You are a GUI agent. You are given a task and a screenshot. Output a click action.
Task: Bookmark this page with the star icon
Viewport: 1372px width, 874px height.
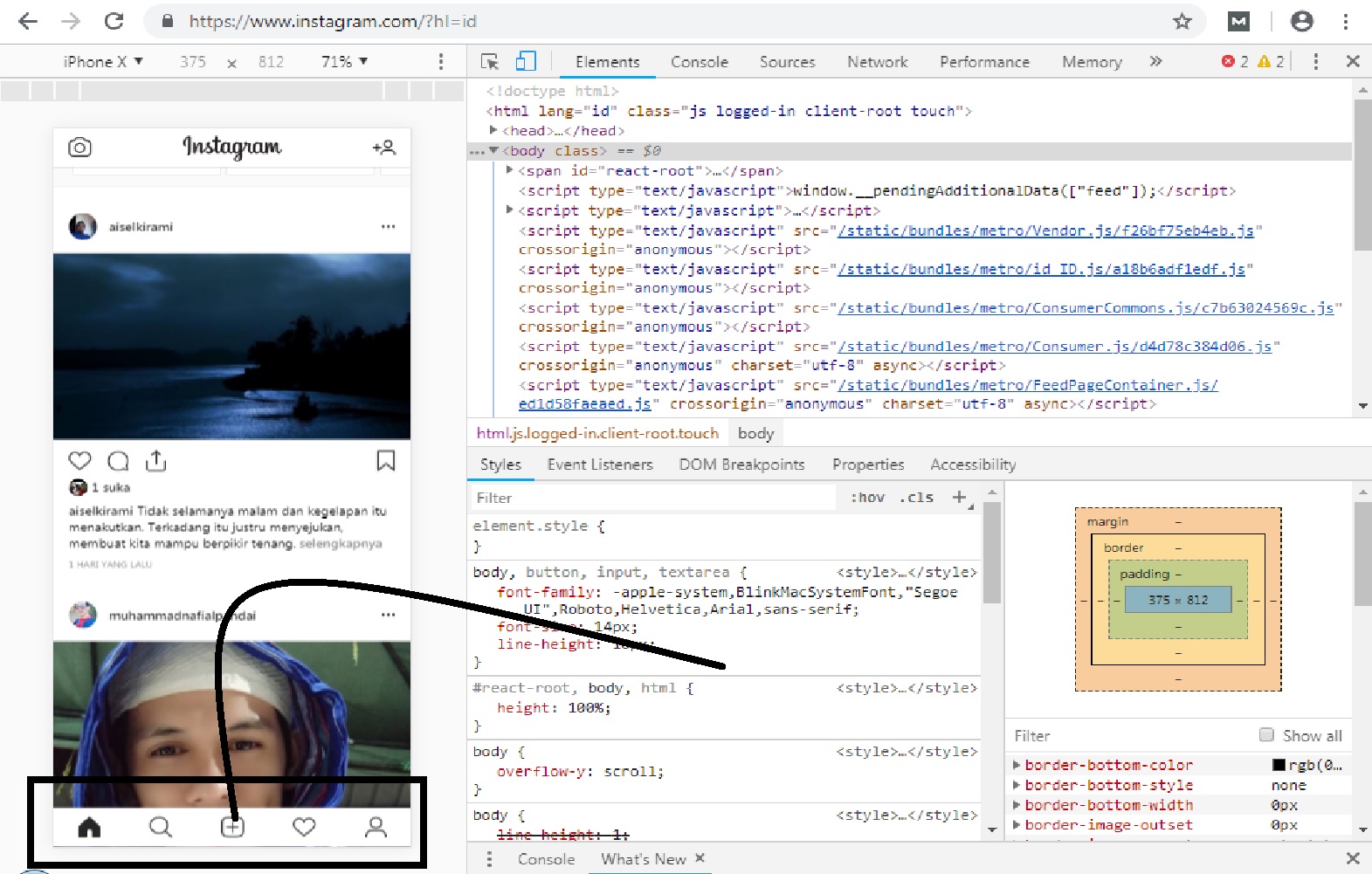pyautogui.click(x=1182, y=21)
